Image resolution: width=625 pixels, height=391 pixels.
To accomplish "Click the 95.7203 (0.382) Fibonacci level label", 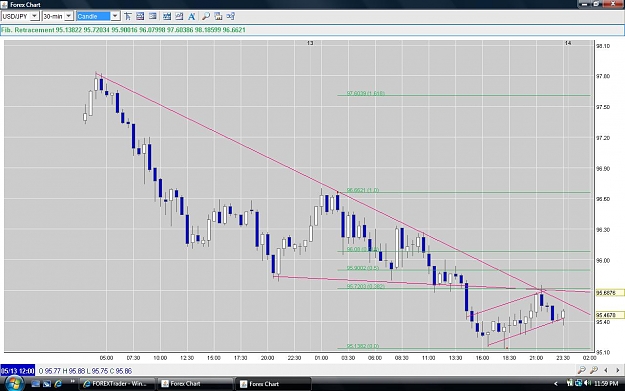I will [x=366, y=286].
